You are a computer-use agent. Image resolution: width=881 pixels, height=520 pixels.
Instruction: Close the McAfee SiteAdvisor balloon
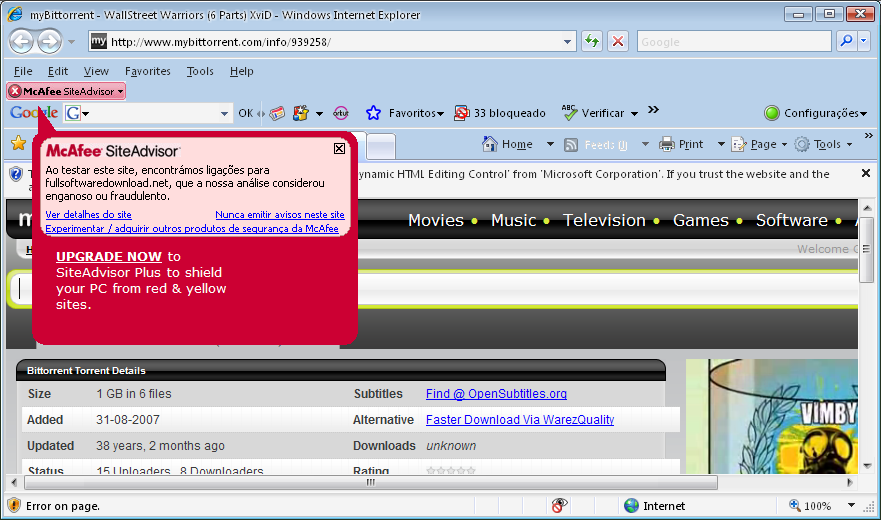pyautogui.click(x=339, y=148)
